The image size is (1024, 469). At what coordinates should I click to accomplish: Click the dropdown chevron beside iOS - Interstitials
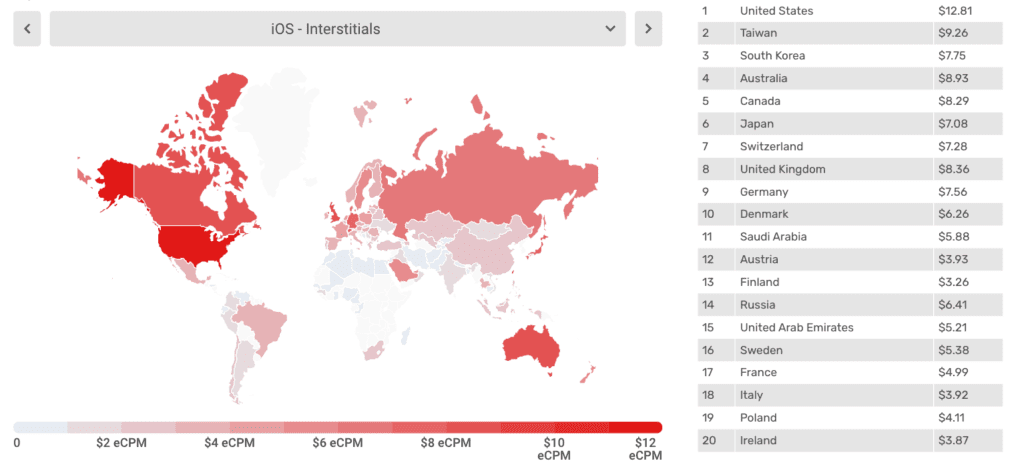(x=610, y=29)
